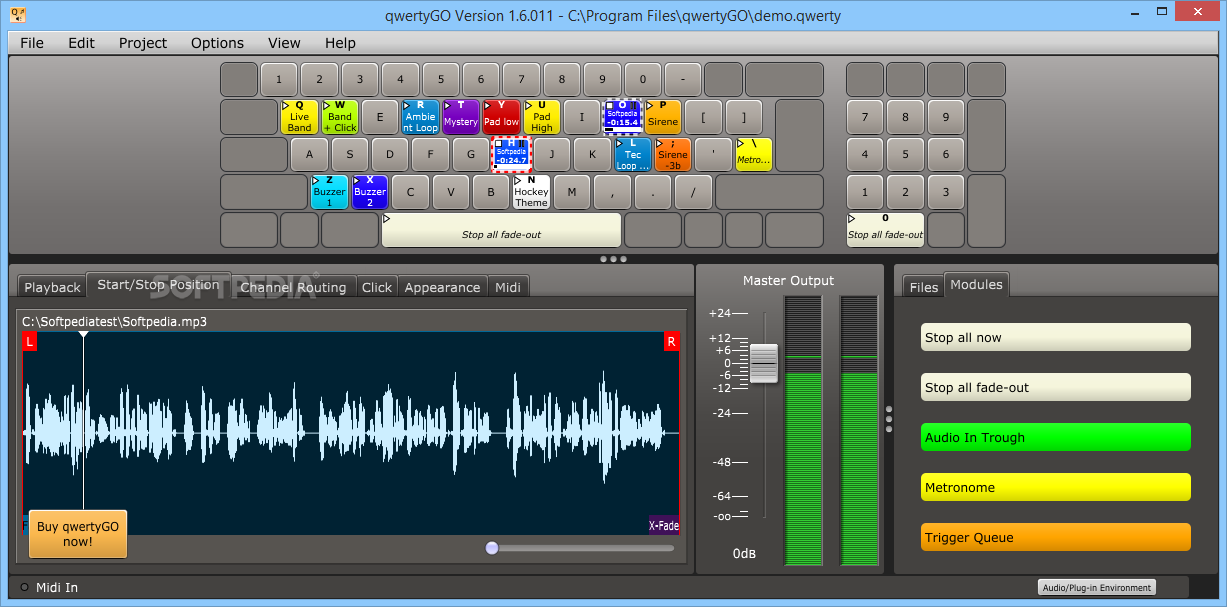
Task: Trigger the T Mystery sample key
Action: (x=461, y=117)
